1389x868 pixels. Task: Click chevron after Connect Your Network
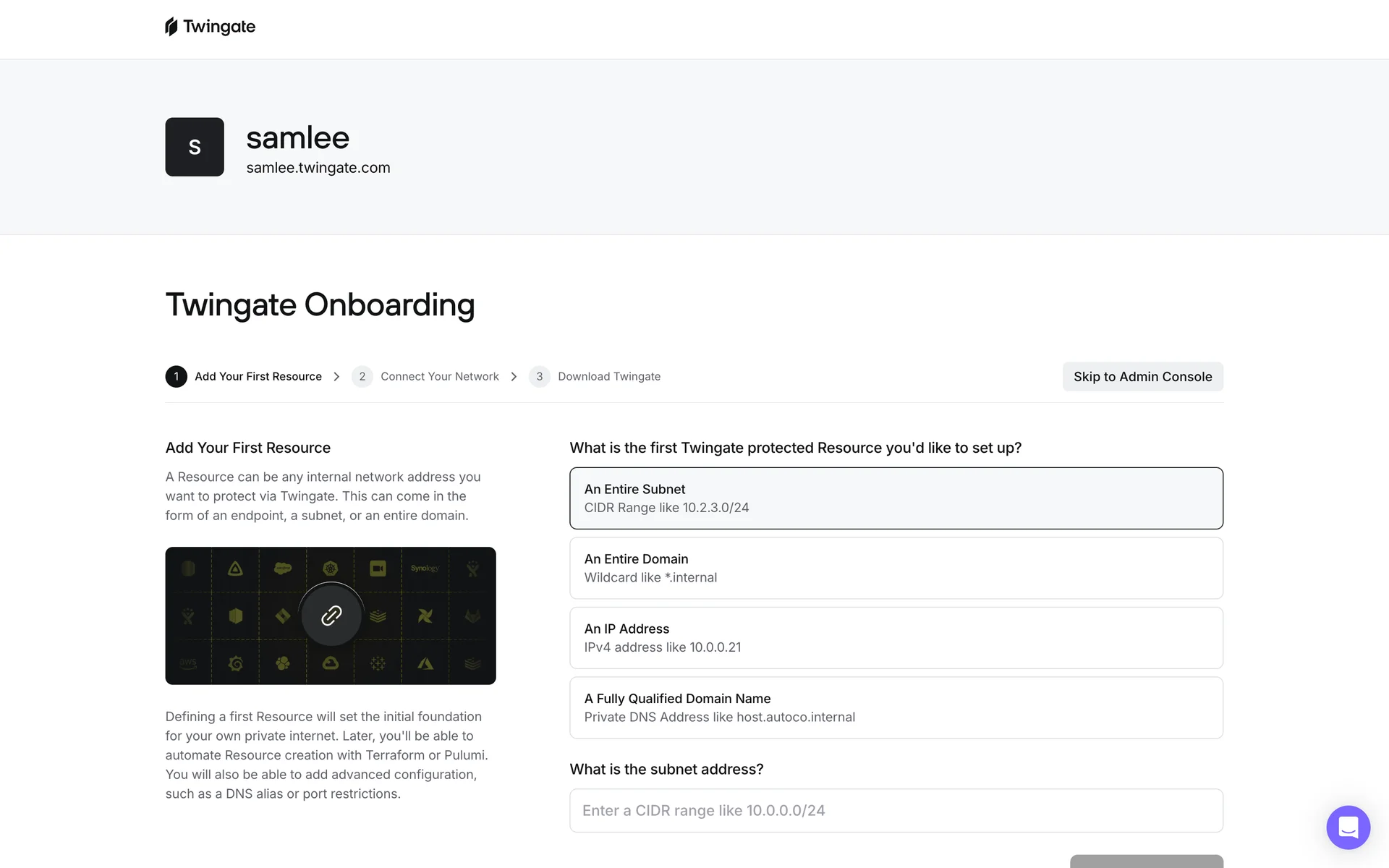coord(514,376)
